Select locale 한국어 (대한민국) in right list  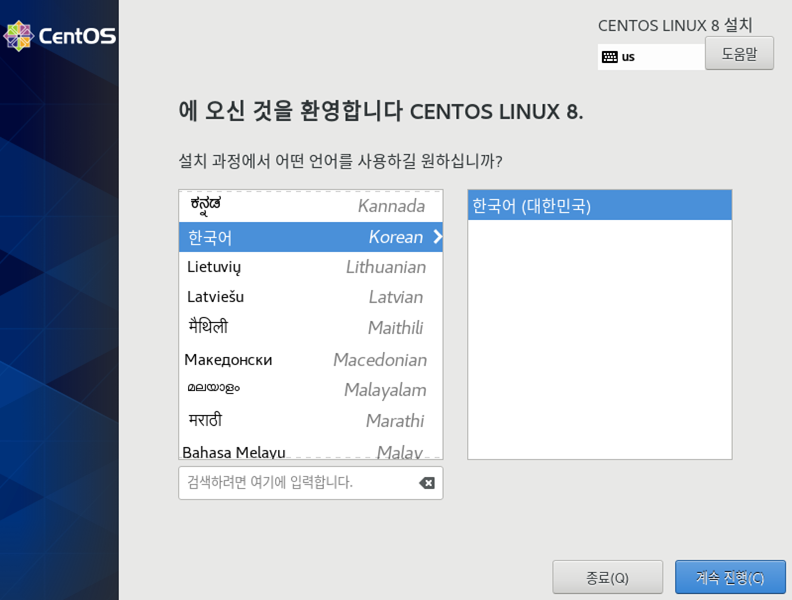[x=600, y=206]
